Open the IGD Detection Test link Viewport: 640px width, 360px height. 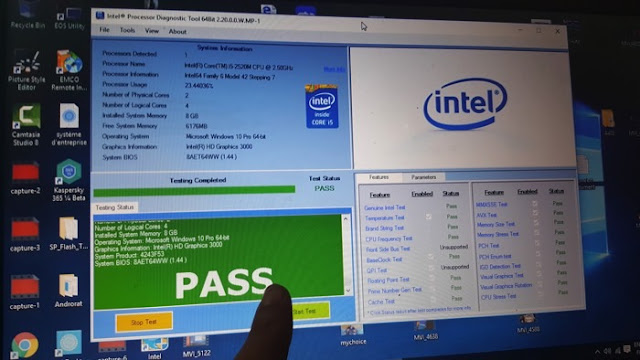[500, 267]
